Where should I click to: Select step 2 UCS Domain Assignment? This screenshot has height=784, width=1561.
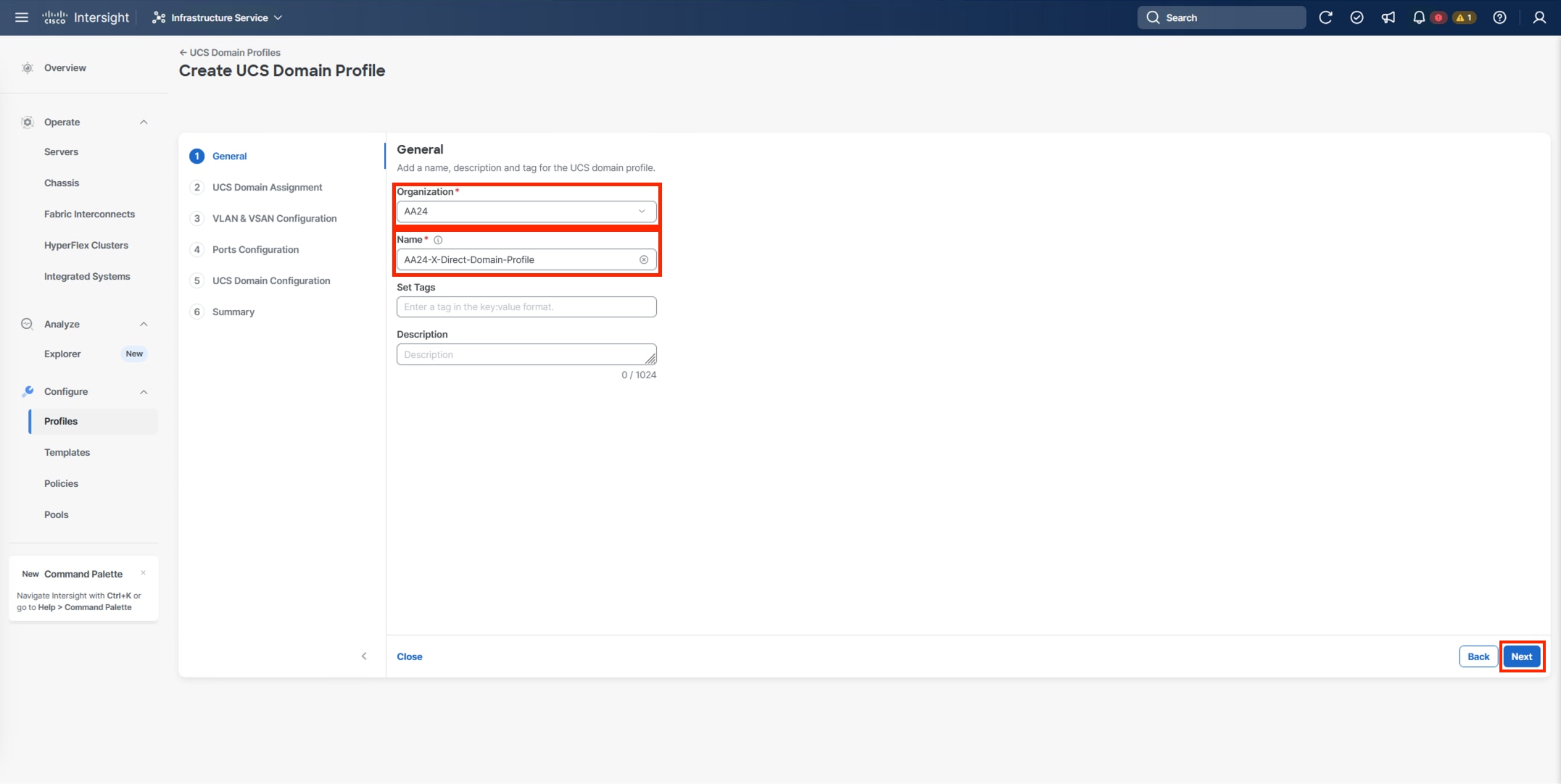coord(267,187)
